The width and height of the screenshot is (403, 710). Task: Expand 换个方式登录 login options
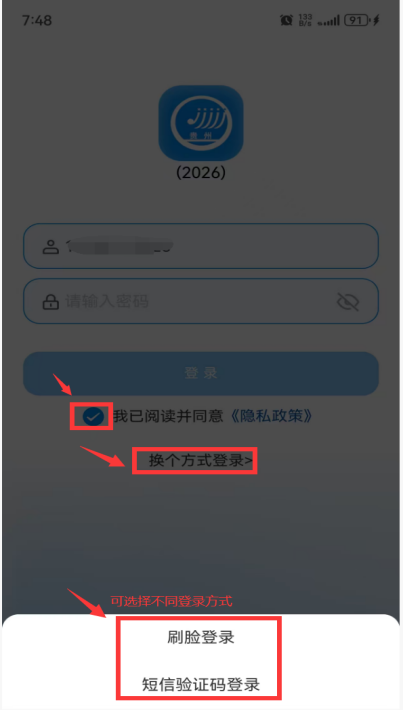201,461
